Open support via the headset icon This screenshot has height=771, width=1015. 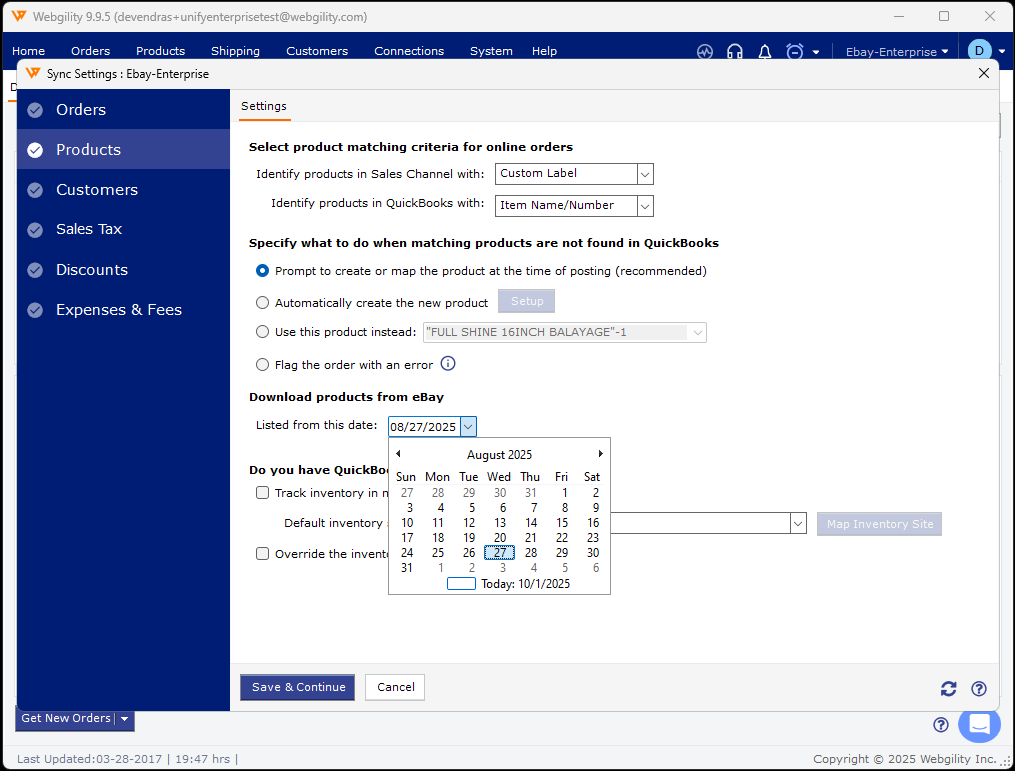(735, 51)
